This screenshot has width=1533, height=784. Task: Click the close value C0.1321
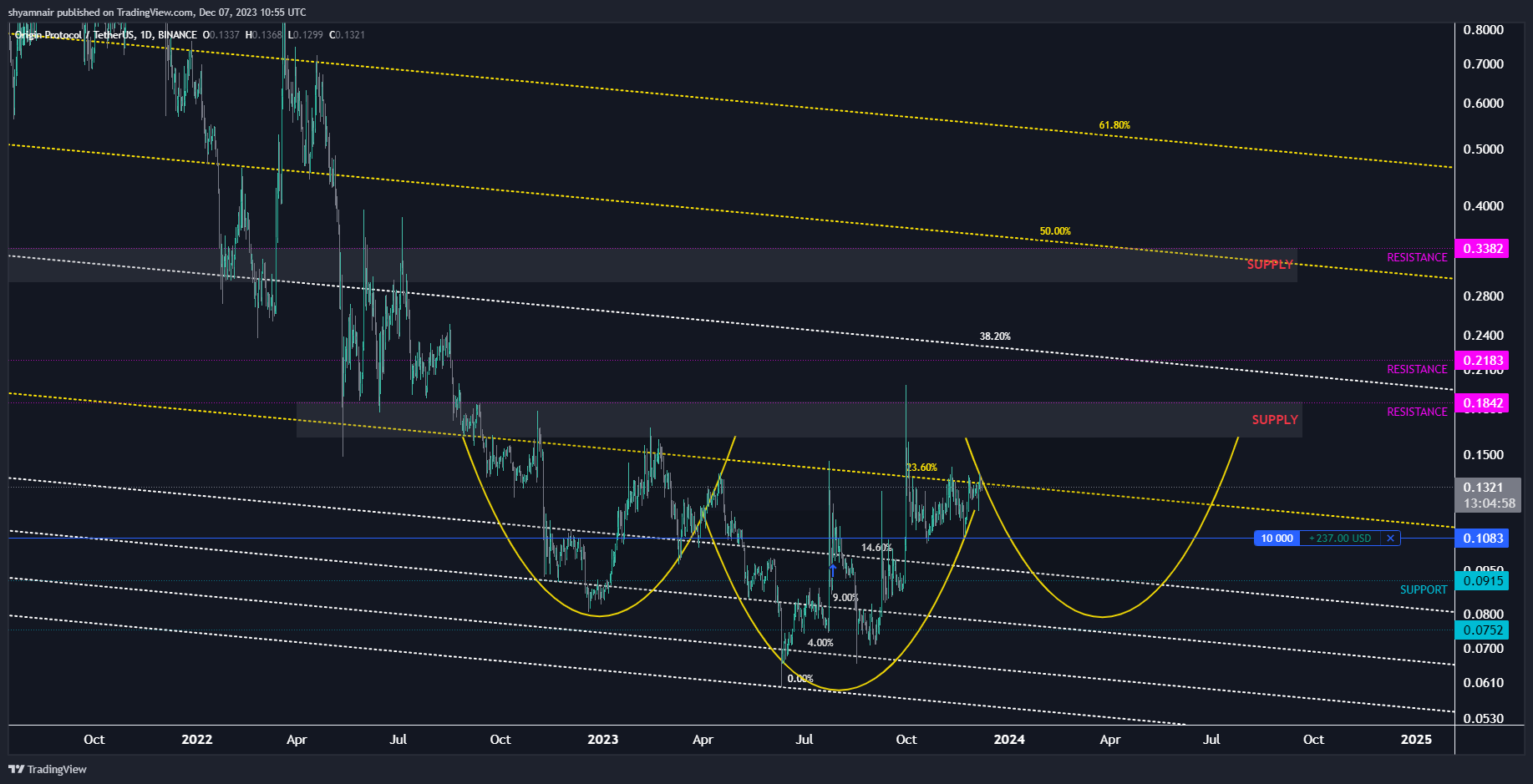tap(347, 35)
